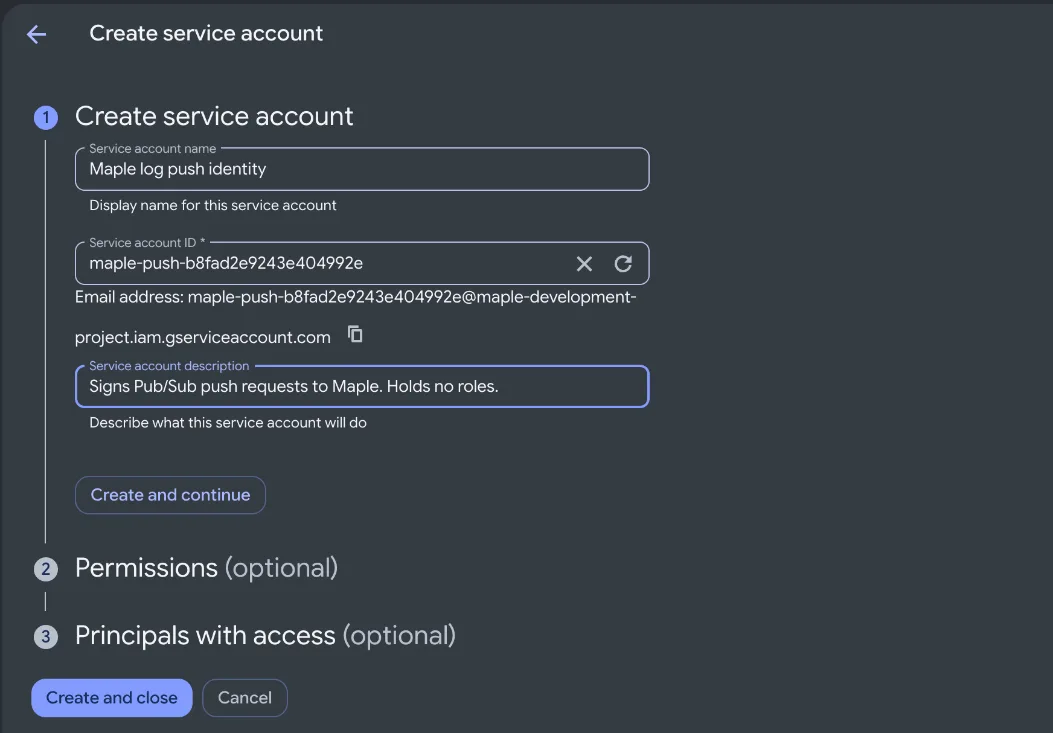Click Create and continue
The image size is (1053, 733).
pos(171,495)
